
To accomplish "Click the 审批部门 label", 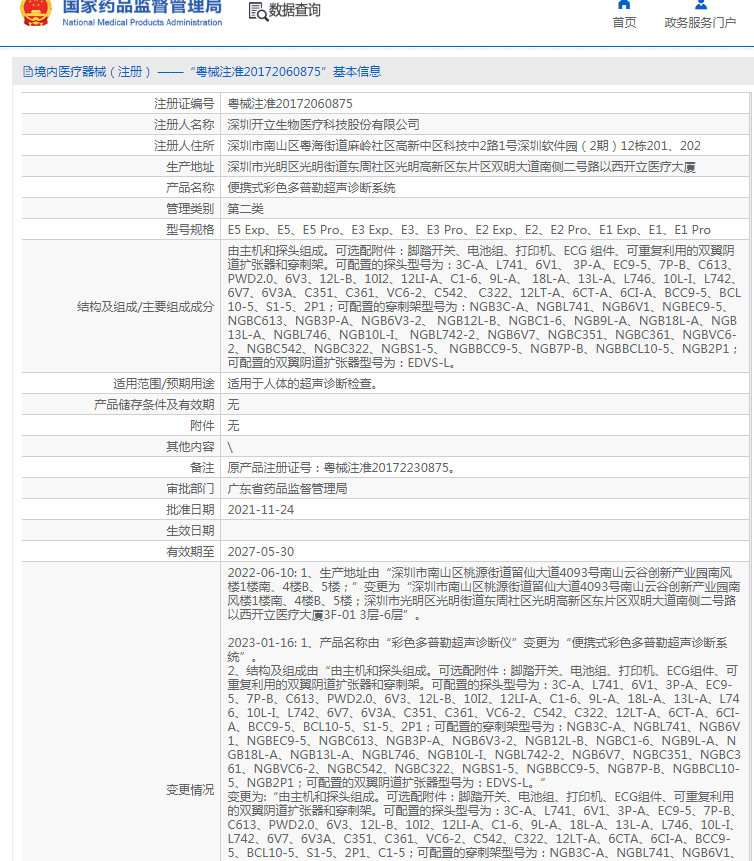I will point(190,489).
